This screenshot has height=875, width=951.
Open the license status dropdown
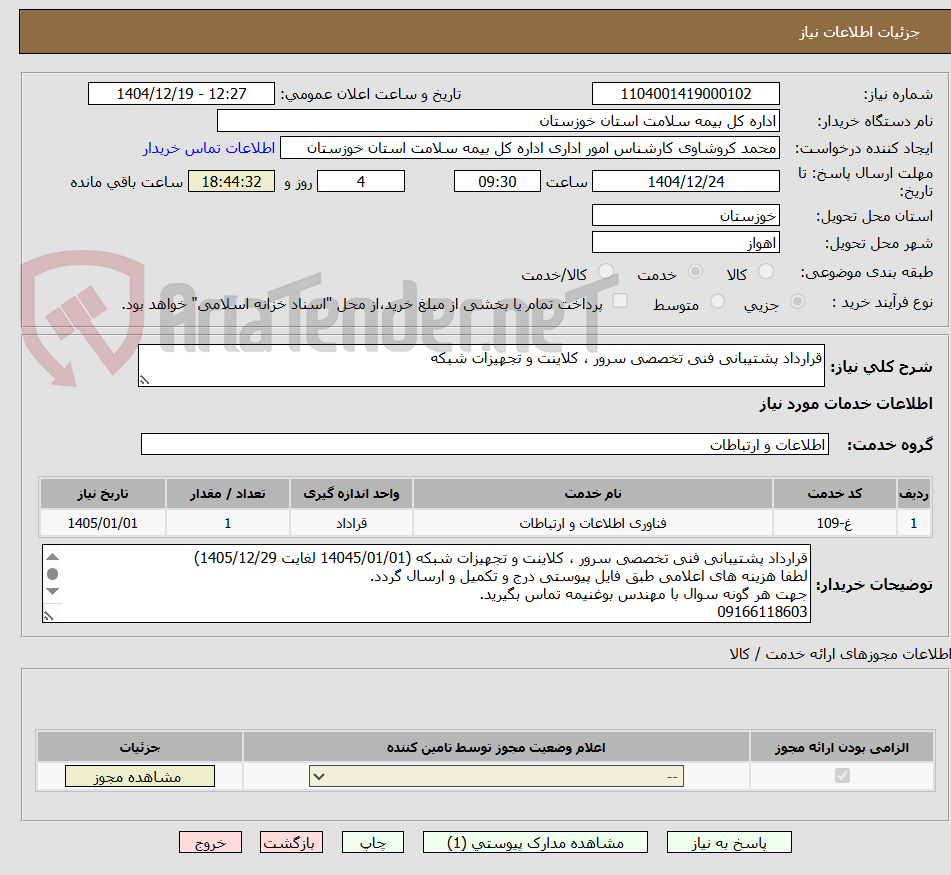(x=496, y=776)
